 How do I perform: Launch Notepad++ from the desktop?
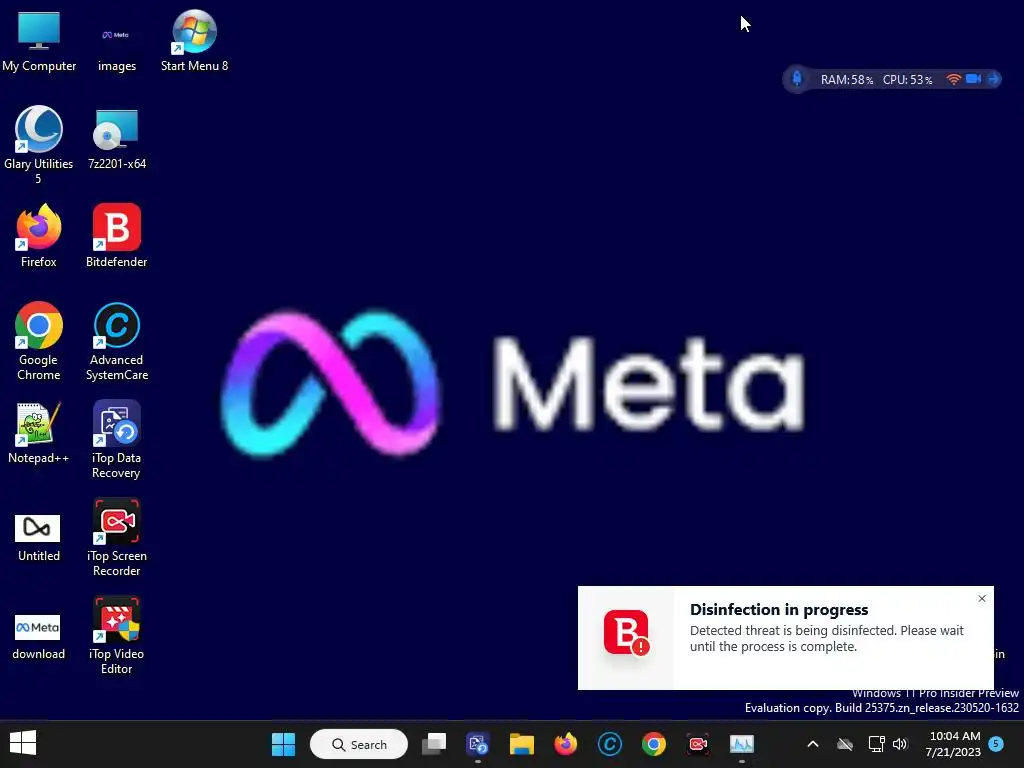pos(39,432)
